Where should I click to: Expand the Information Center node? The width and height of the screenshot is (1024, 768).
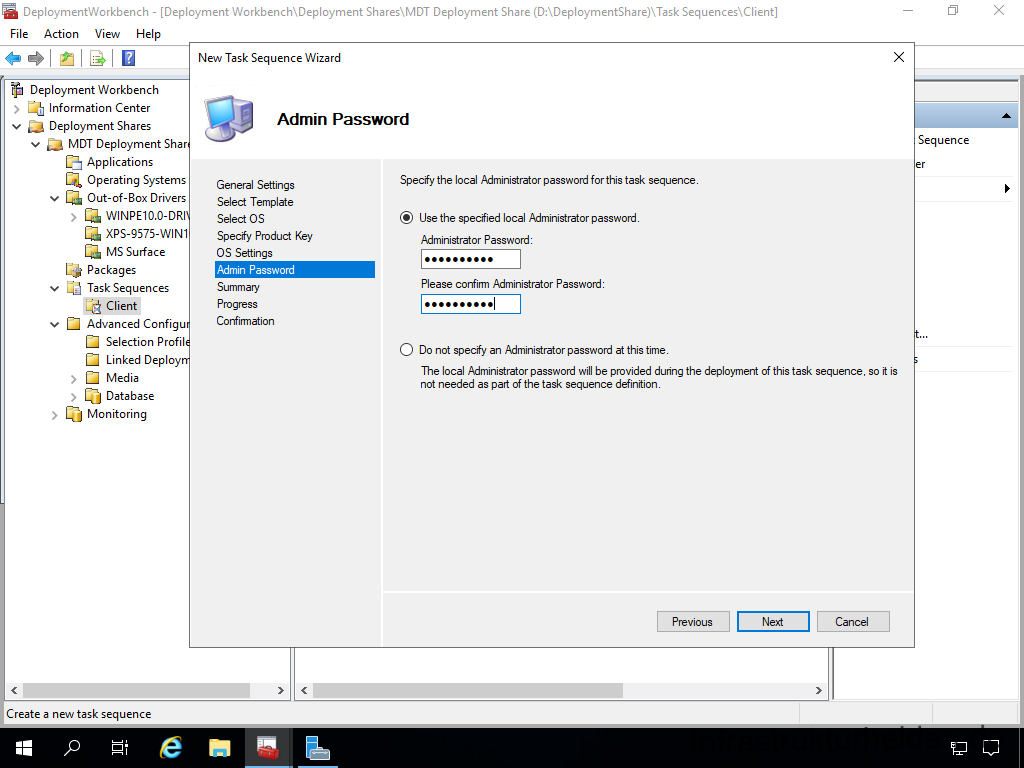click(x=17, y=108)
